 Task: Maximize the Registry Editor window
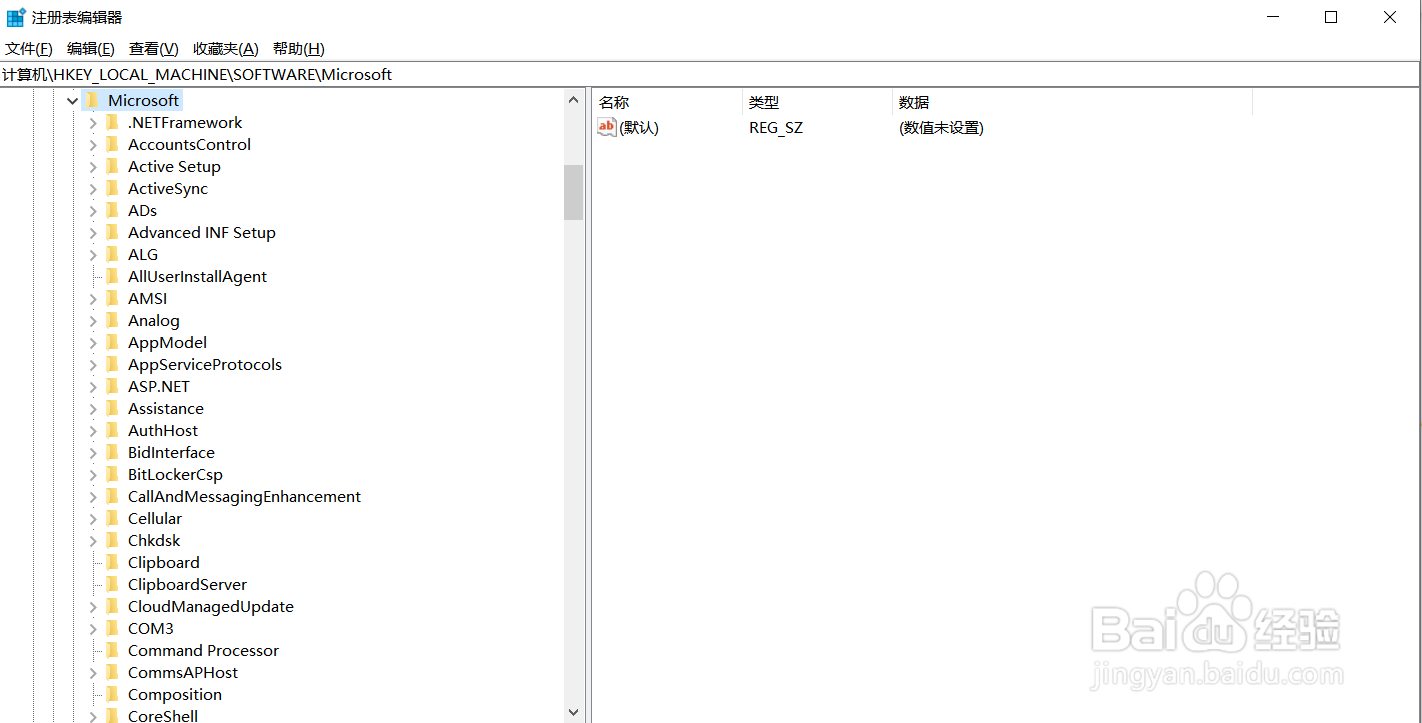1331,17
